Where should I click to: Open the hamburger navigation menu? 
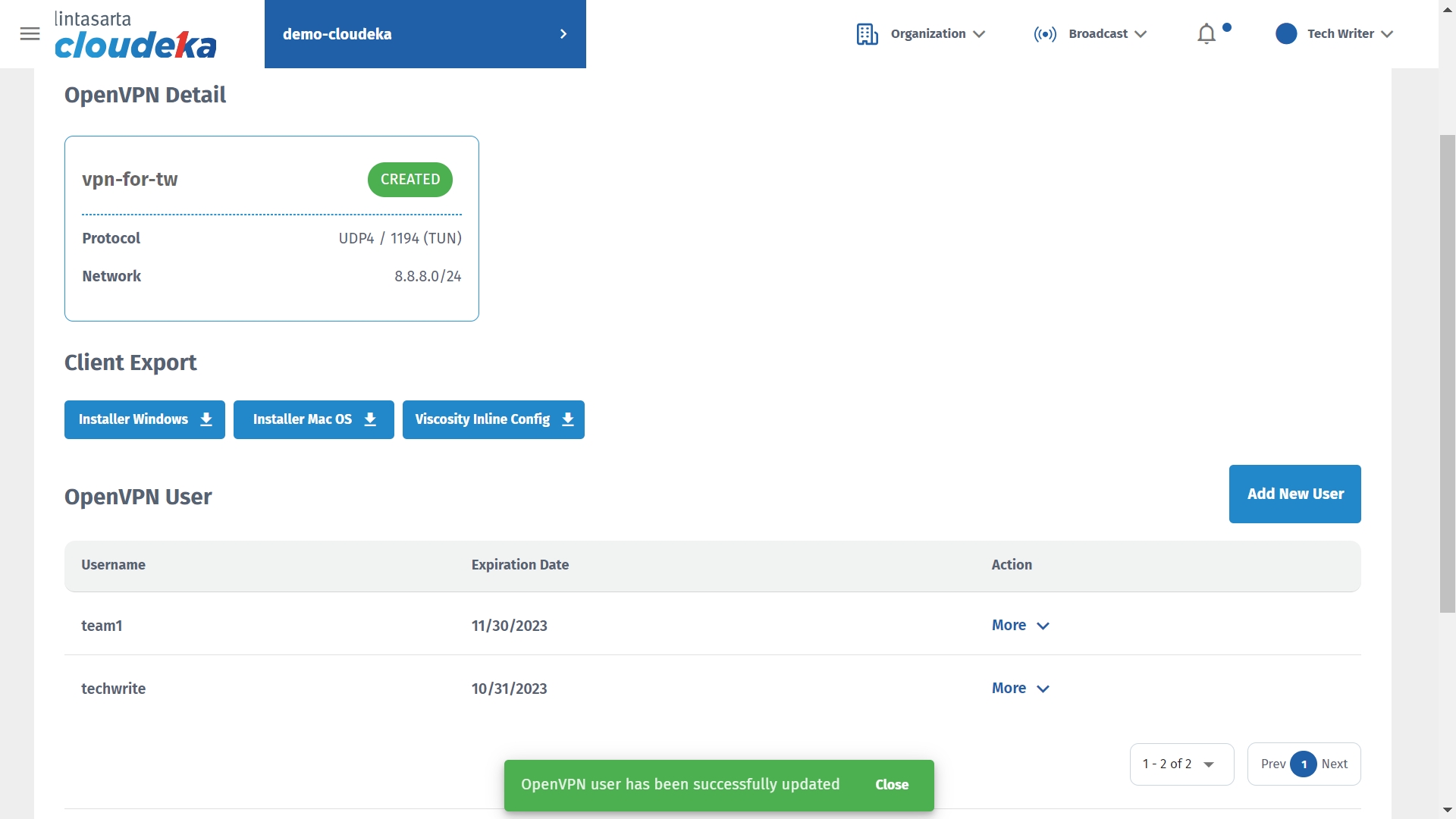point(30,34)
